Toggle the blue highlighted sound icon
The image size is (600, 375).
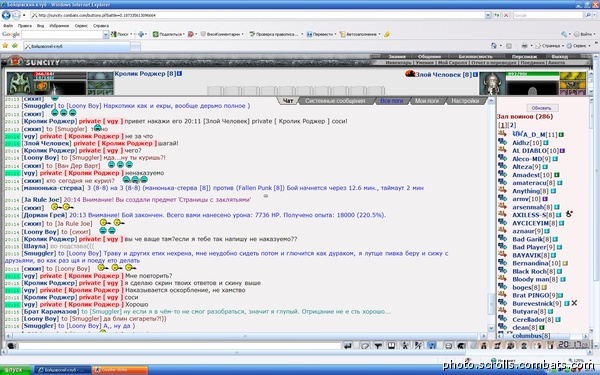[432, 346]
